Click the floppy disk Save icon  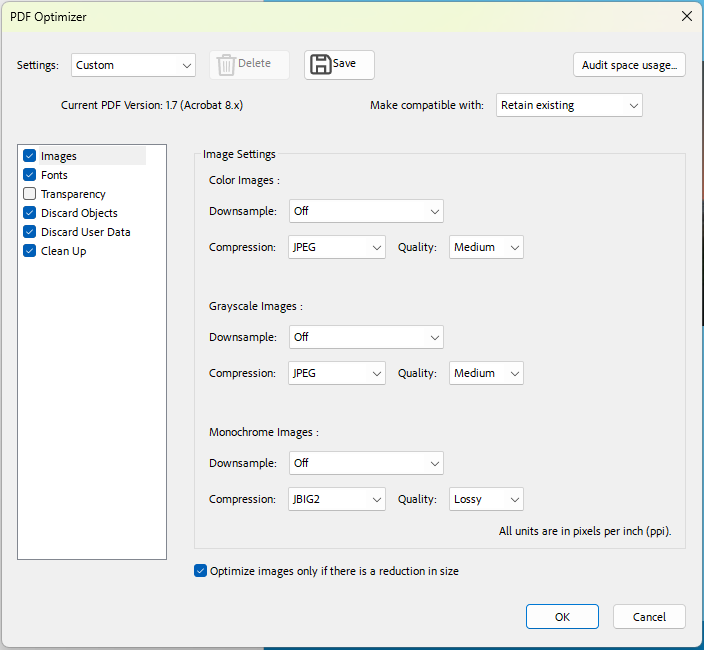[x=321, y=65]
